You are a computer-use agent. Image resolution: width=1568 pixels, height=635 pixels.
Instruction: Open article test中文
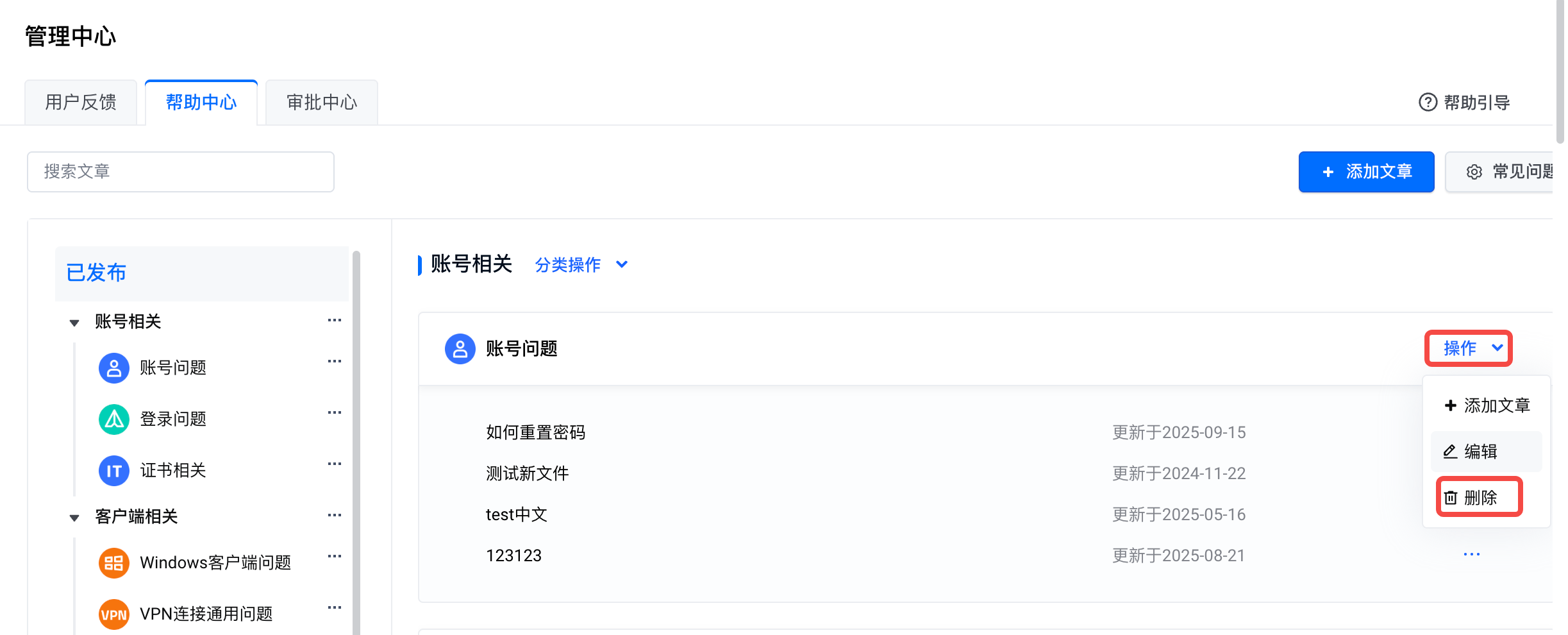pyautogui.click(x=517, y=514)
